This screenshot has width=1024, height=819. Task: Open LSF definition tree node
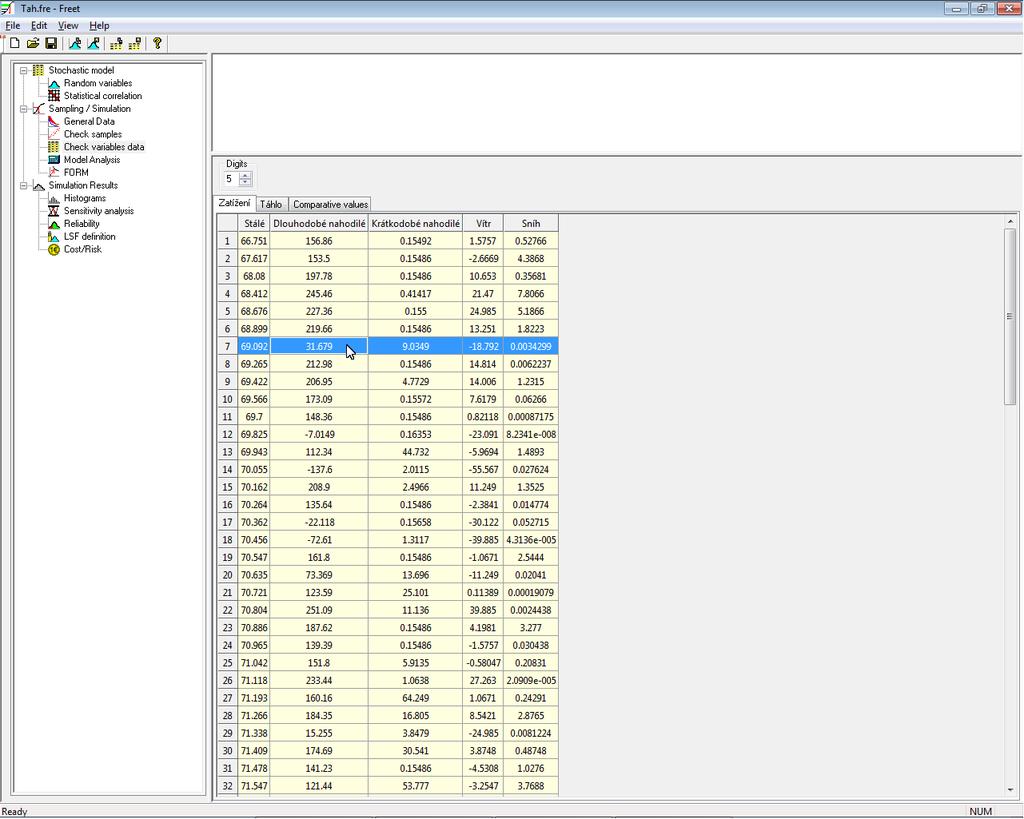[89, 236]
